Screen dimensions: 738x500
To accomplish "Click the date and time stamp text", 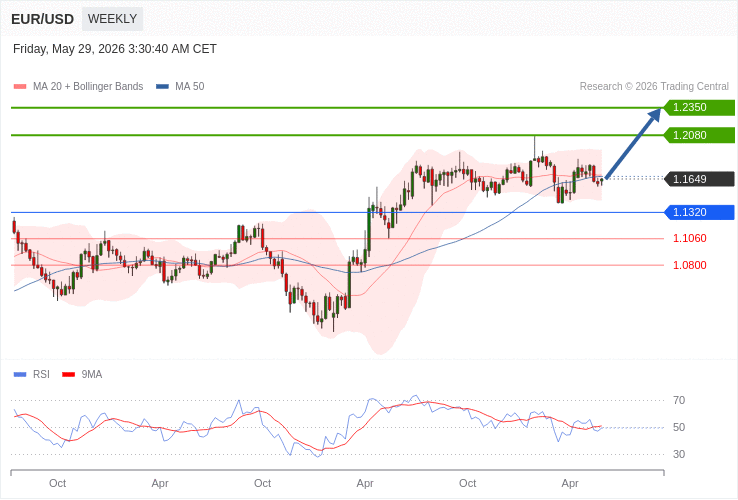I will pos(115,49).
